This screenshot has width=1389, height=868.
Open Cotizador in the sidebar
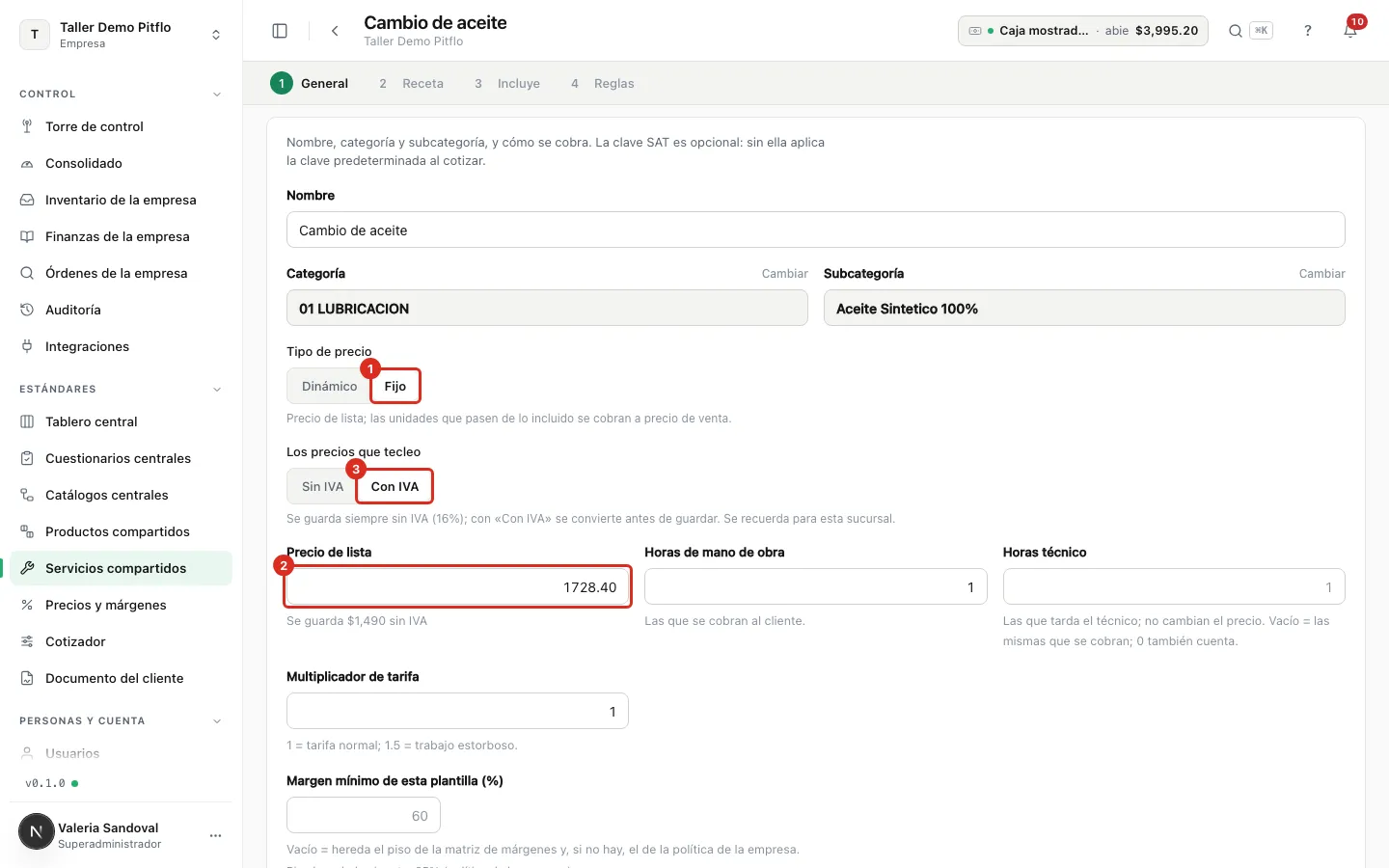121,641
